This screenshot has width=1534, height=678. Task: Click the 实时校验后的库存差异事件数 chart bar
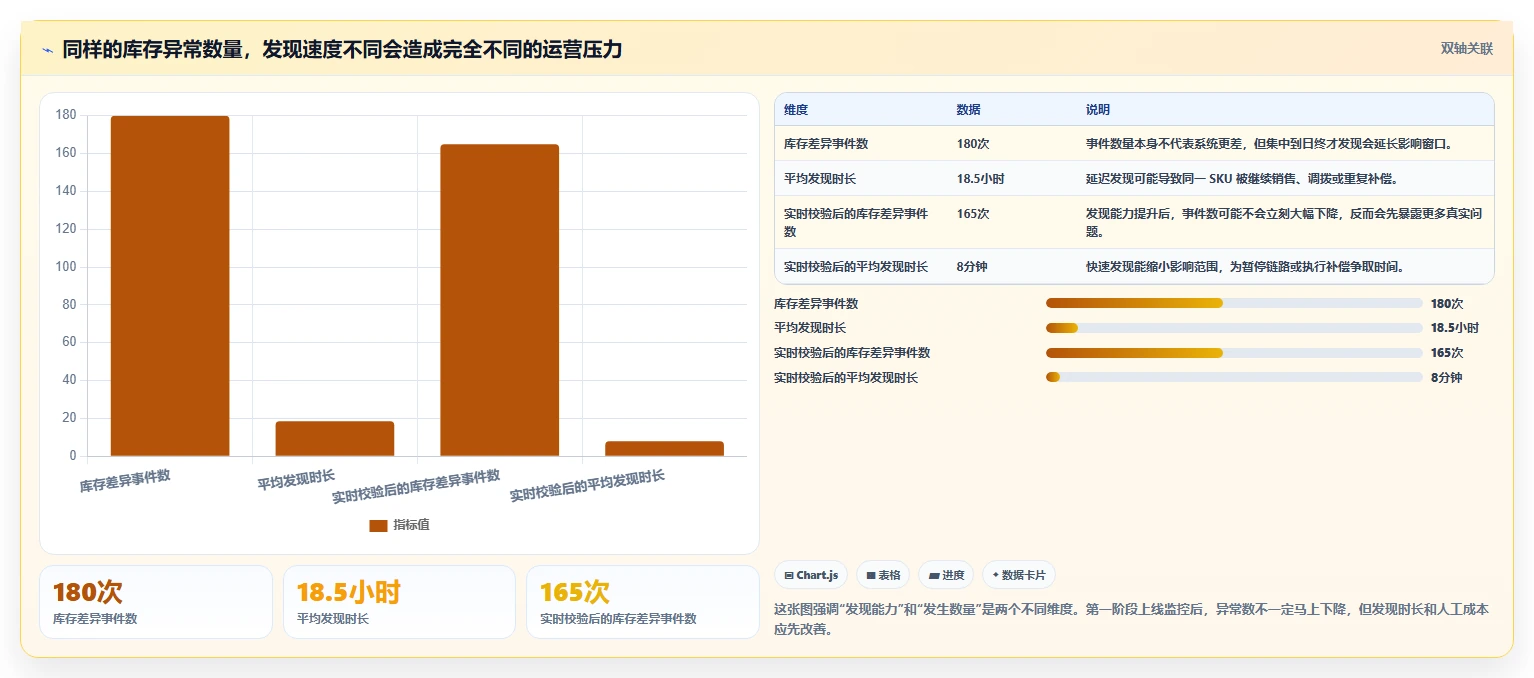click(x=500, y=300)
